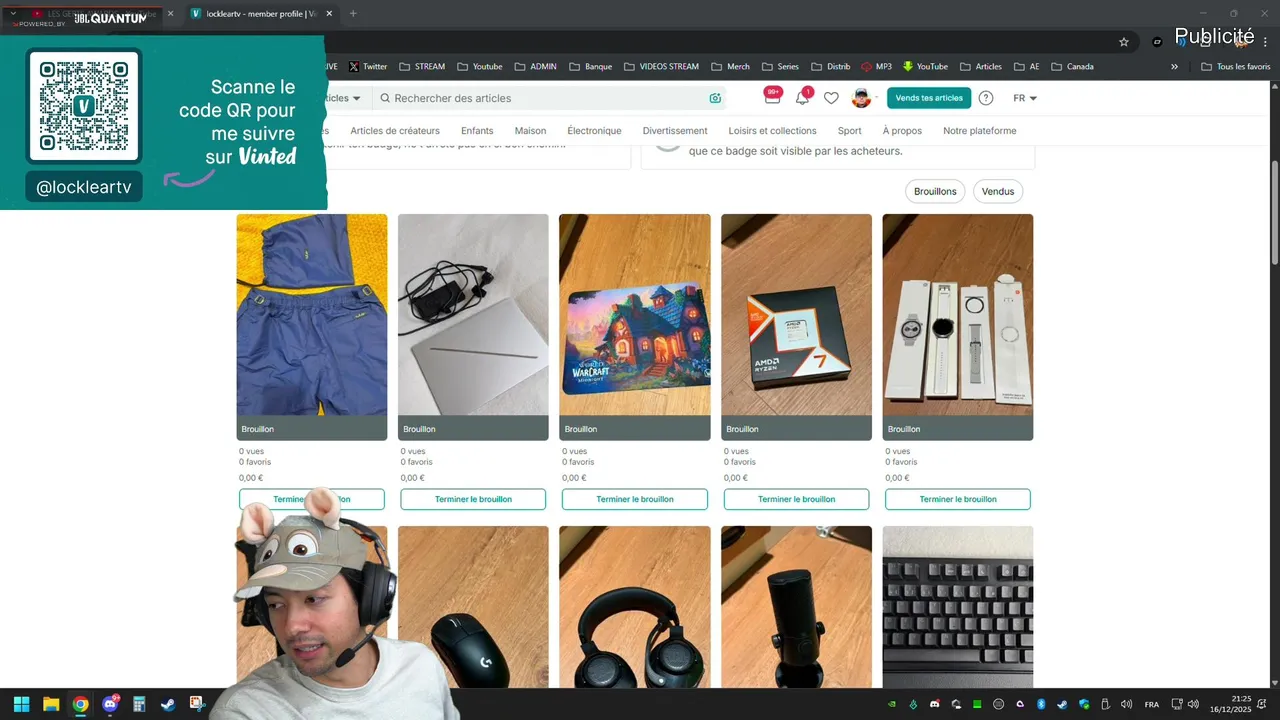Open the Enfants category

477,131
